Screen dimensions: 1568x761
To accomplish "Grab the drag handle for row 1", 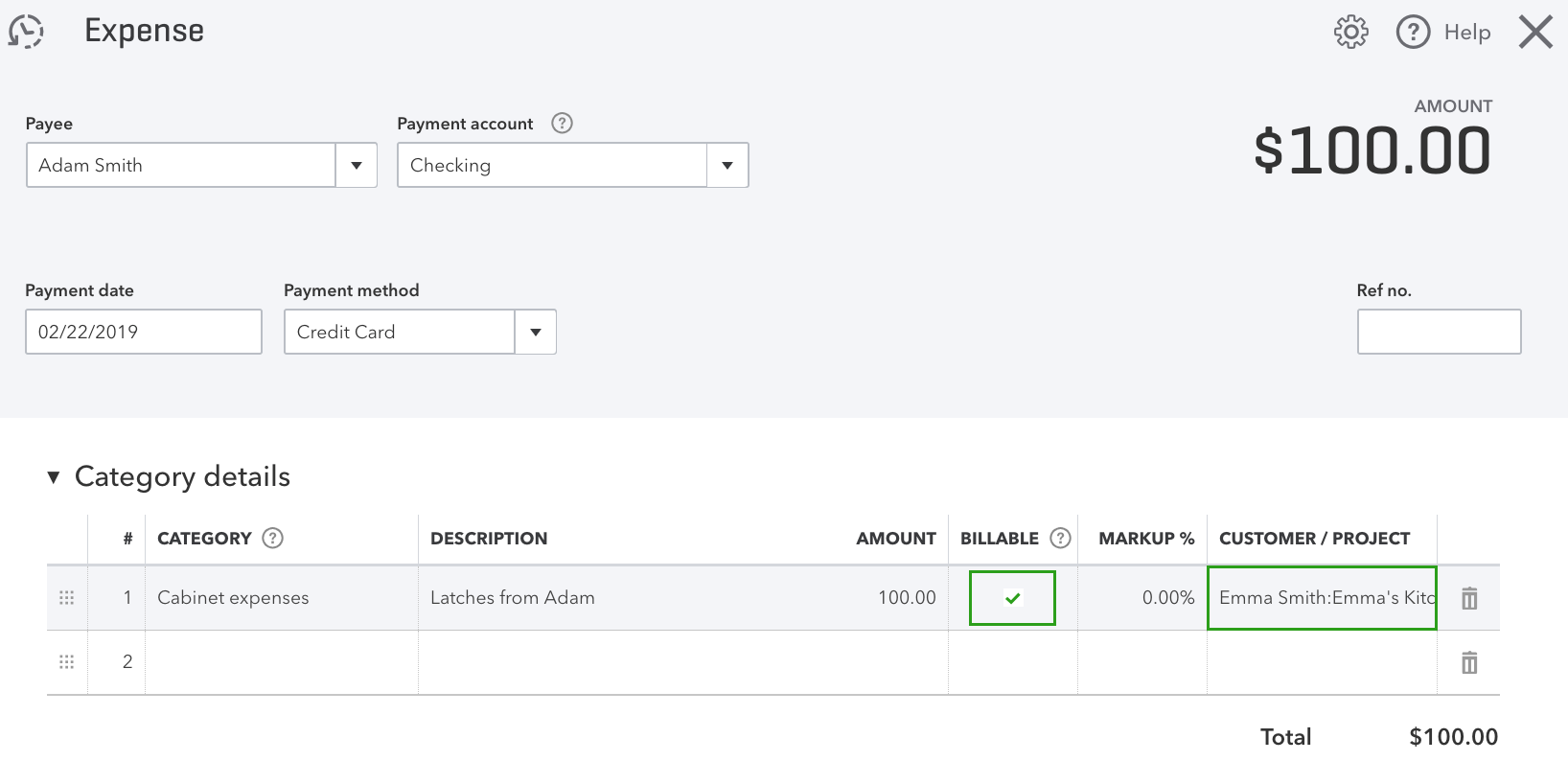I will tap(66, 598).
